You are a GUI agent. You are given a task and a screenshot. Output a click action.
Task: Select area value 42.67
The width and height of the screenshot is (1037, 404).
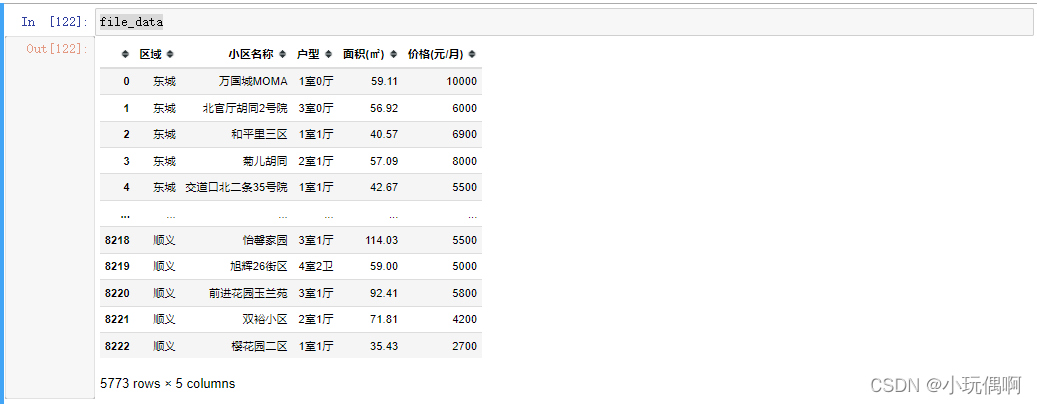[x=384, y=187]
